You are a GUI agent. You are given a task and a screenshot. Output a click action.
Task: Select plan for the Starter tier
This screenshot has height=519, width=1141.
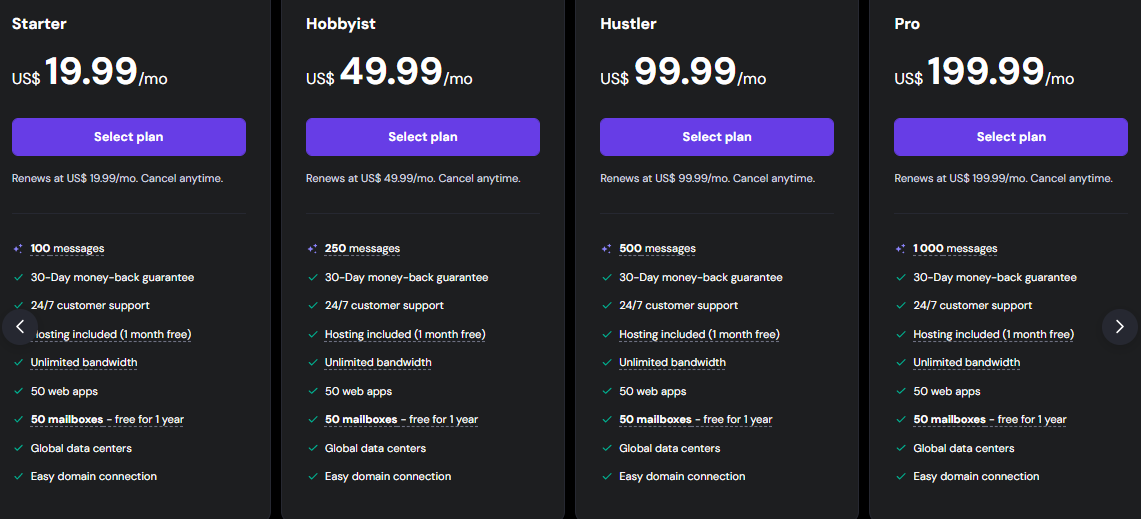(x=128, y=137)
